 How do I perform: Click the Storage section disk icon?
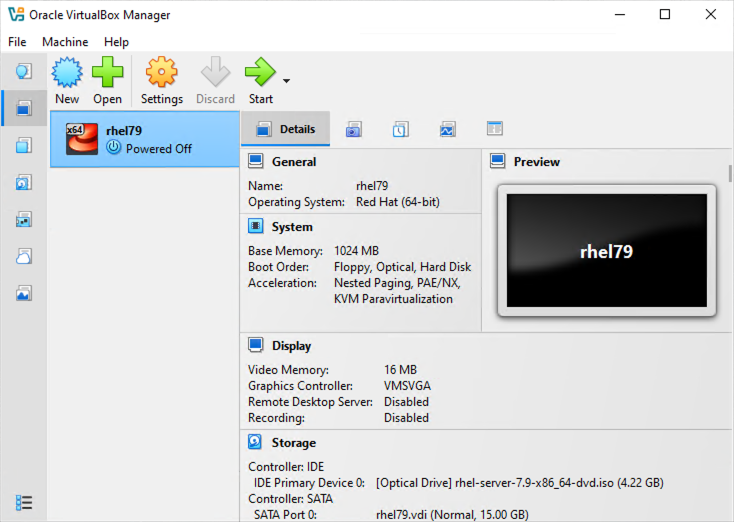click(x=255, y=442)
